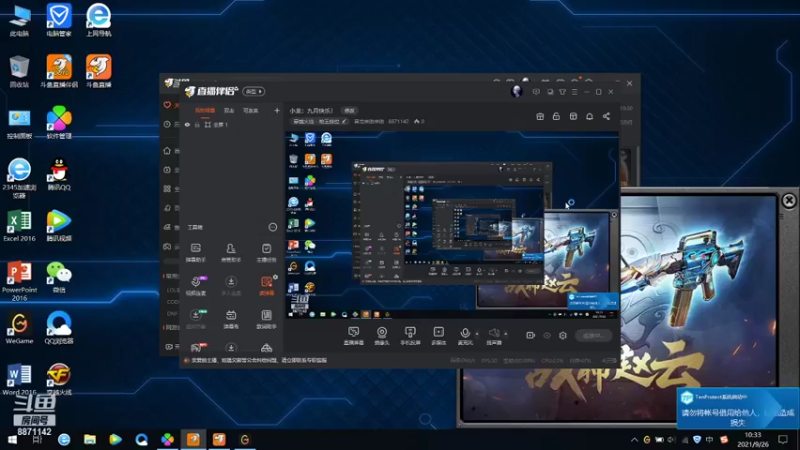The image size is (800, 450).
Task: Select the 全屏 1 source row
Action: coord(232,124)
